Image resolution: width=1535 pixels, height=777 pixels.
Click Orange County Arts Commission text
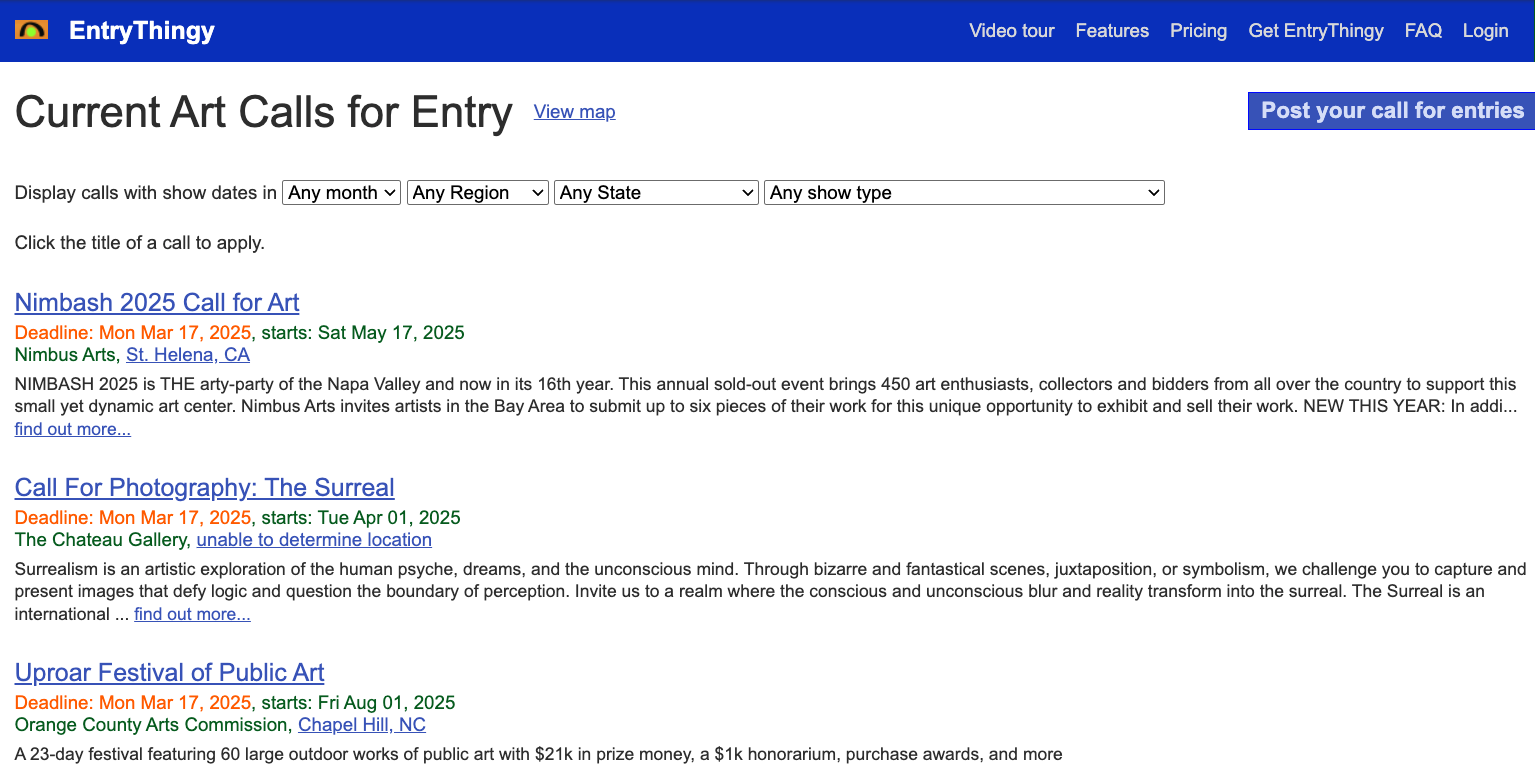coord(151,725)
